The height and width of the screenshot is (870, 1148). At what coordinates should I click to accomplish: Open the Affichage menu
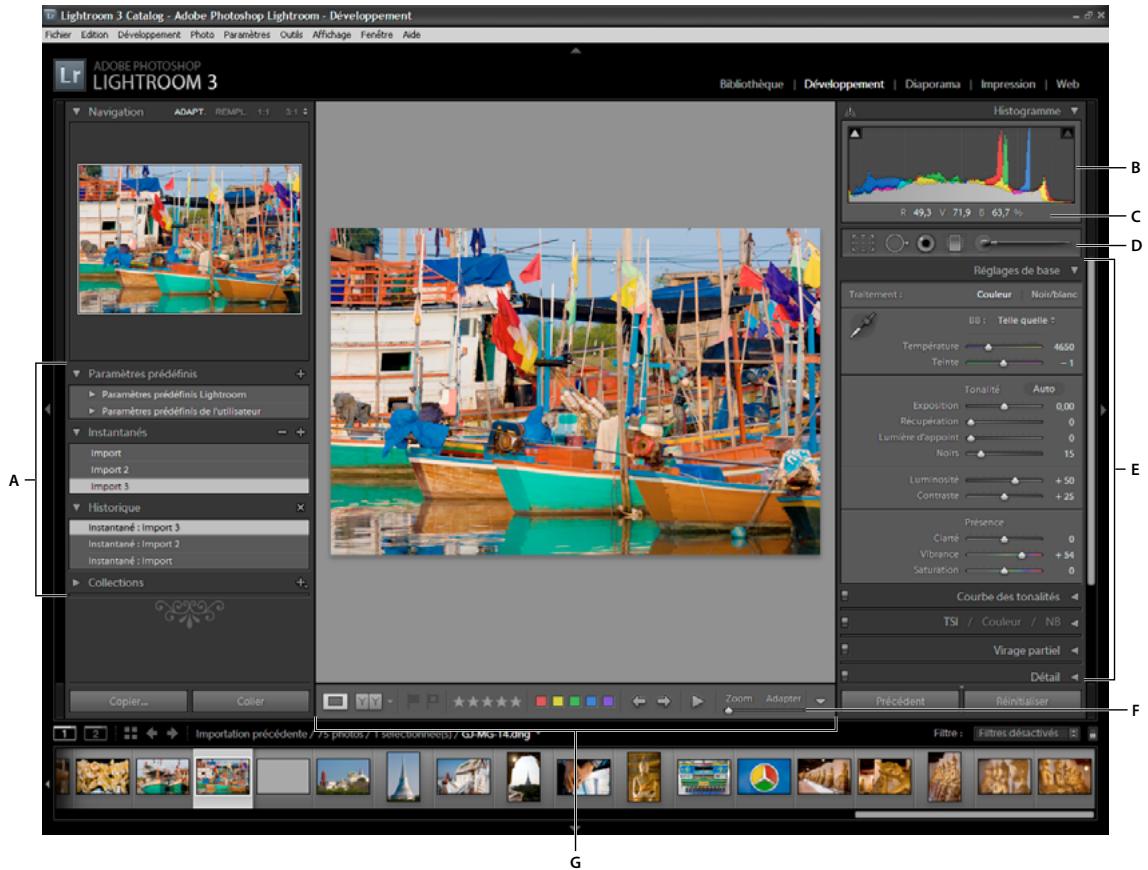[x=332, y=34]
